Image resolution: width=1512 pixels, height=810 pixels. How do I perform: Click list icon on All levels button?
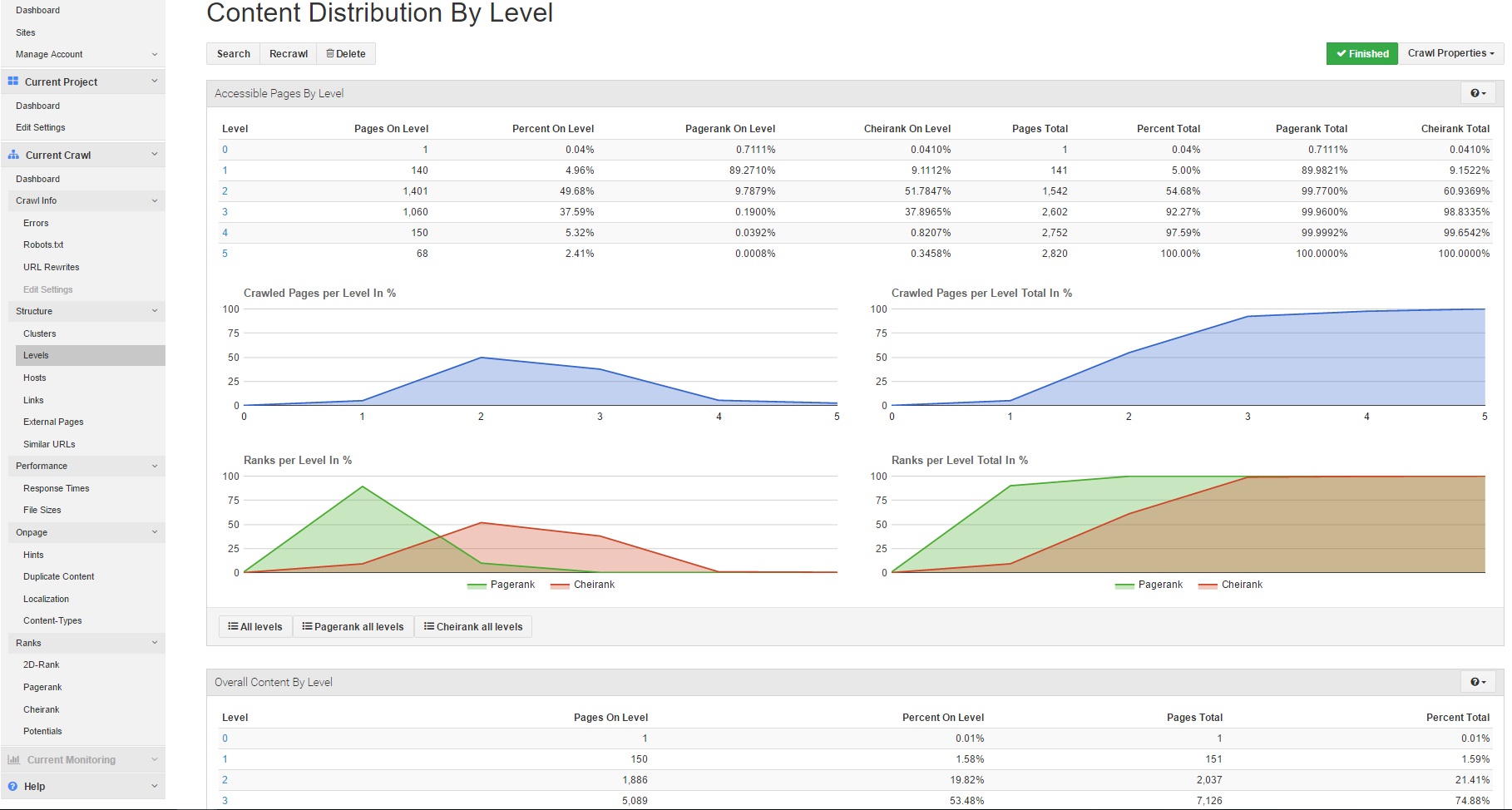click(x=233, y=626)
